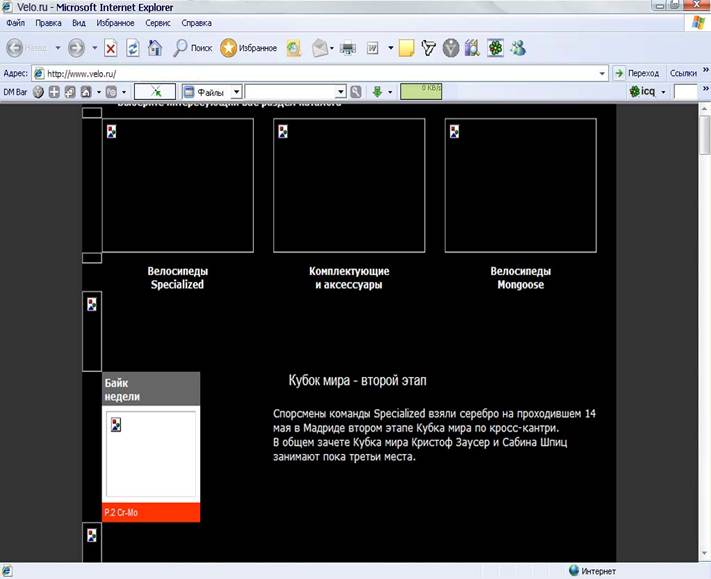Click the Back navigation arrow button
711x579 pixels.
(15, 48)
